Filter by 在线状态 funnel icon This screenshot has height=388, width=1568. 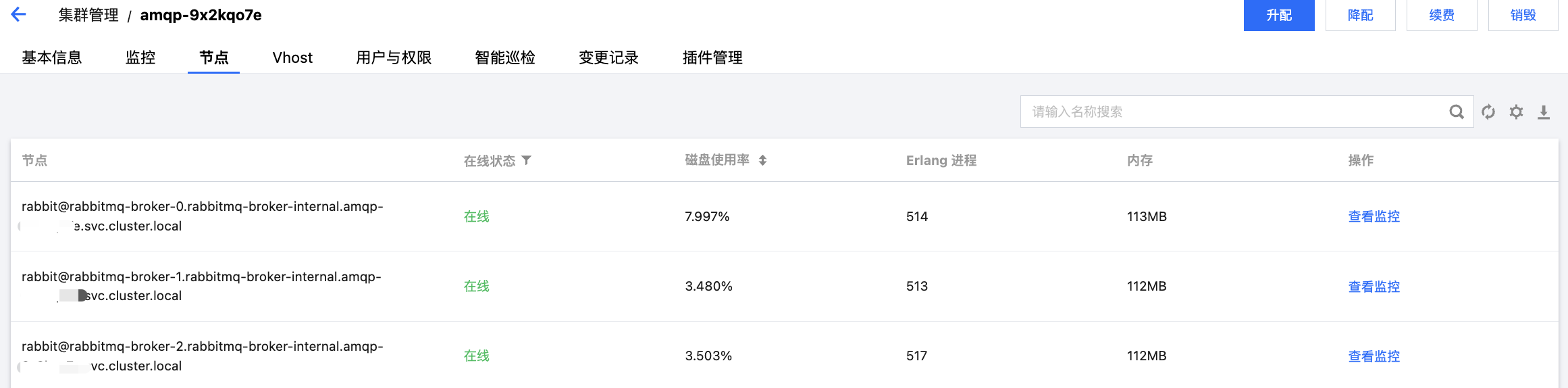point(527,160)
